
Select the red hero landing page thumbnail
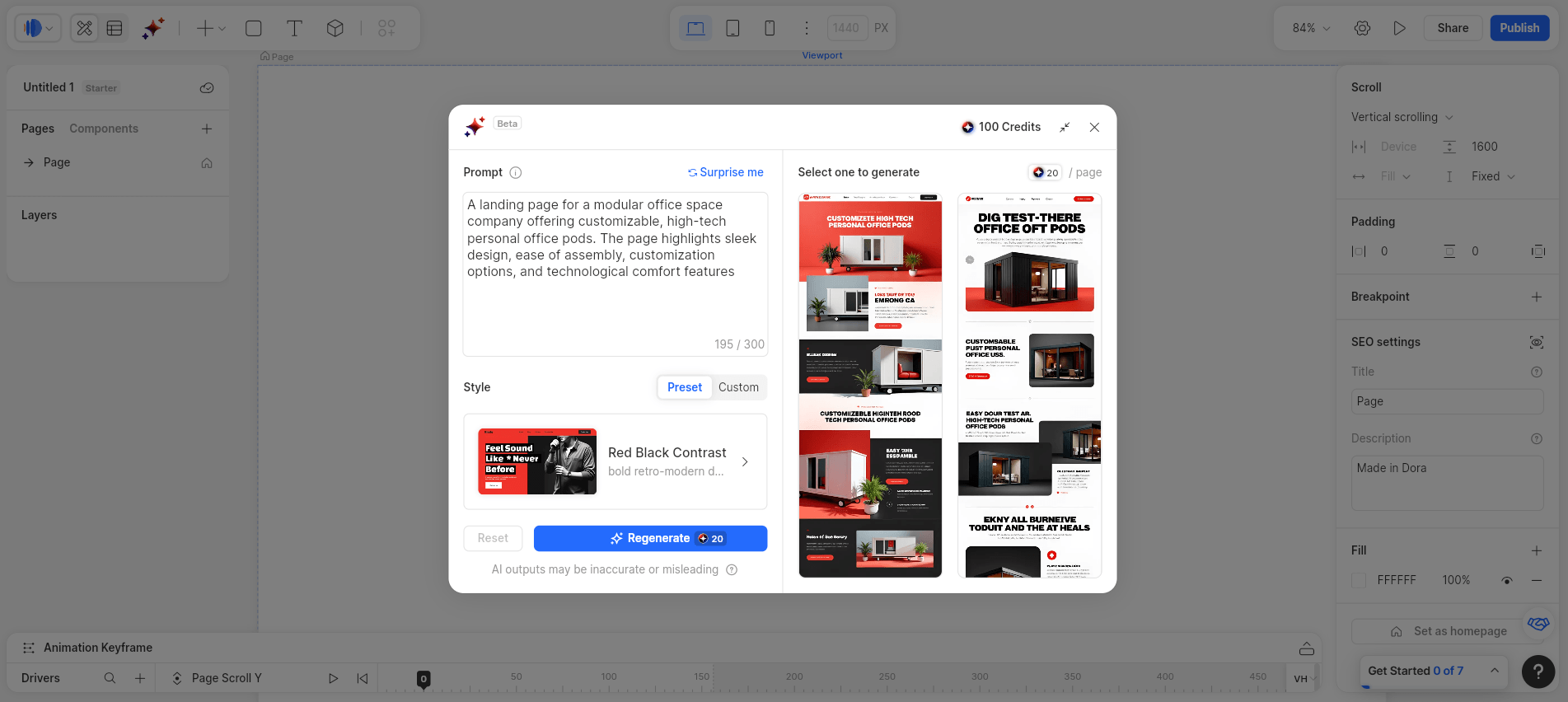click(870, 385)
